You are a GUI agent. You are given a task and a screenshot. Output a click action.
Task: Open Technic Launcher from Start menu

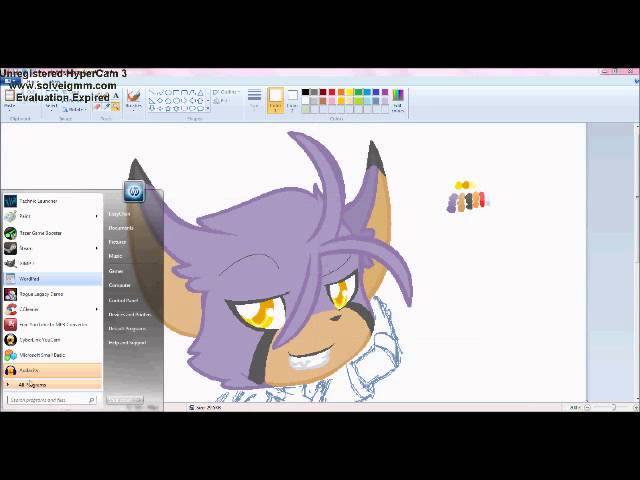(x=52, y=201)
